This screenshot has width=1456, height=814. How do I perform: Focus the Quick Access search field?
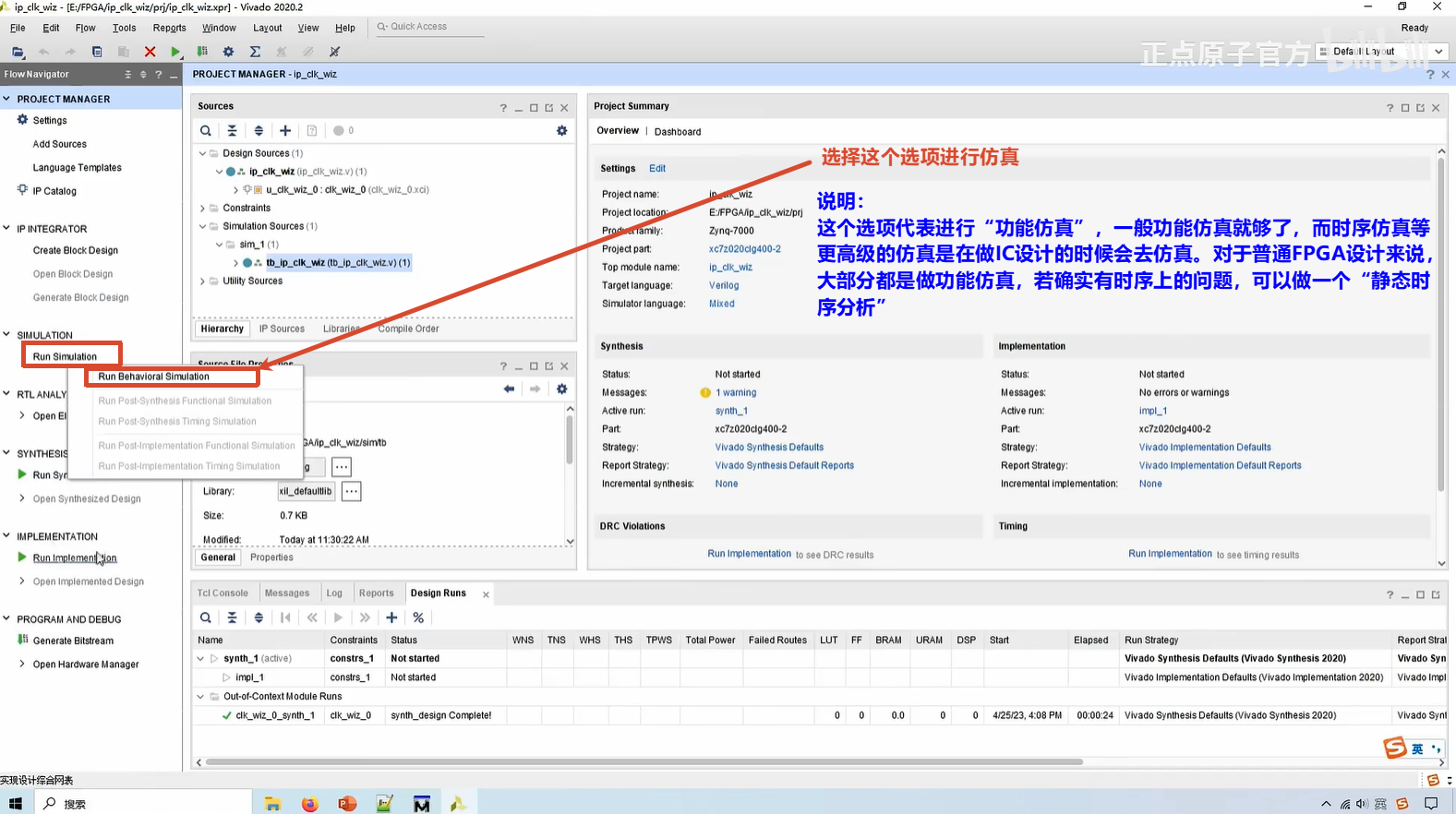click(x=429, y=27)
